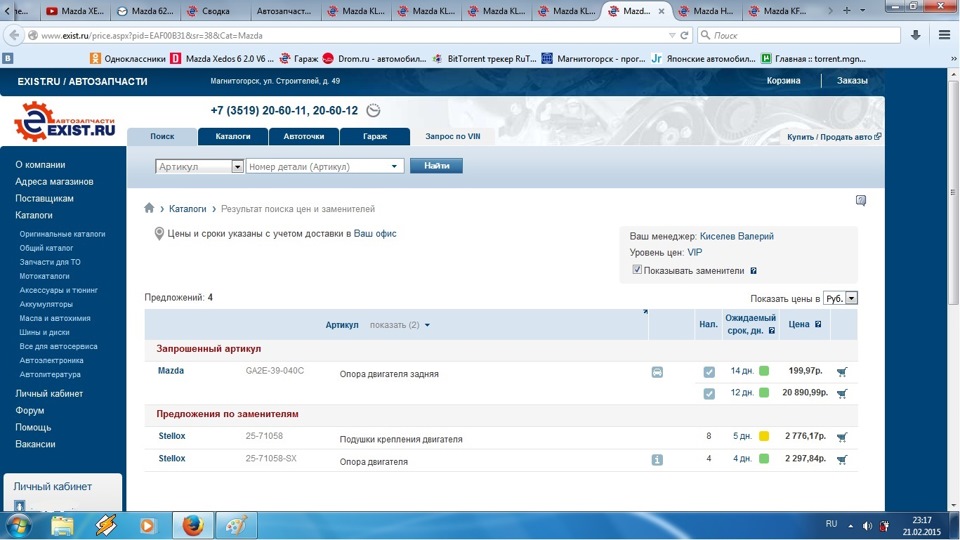Image resolution: width=960 pixels, height=540 pixels.
Task: Click help icon beside Ожидаемый срок header
Action: coord(771,331)
